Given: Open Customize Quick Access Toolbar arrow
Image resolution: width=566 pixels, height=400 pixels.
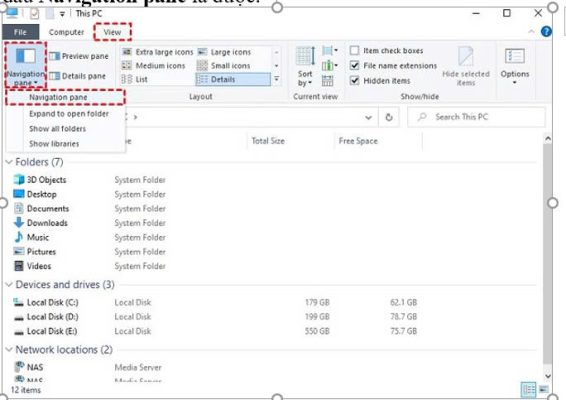Looking at the screenshot, I should [x=62, y=14].
